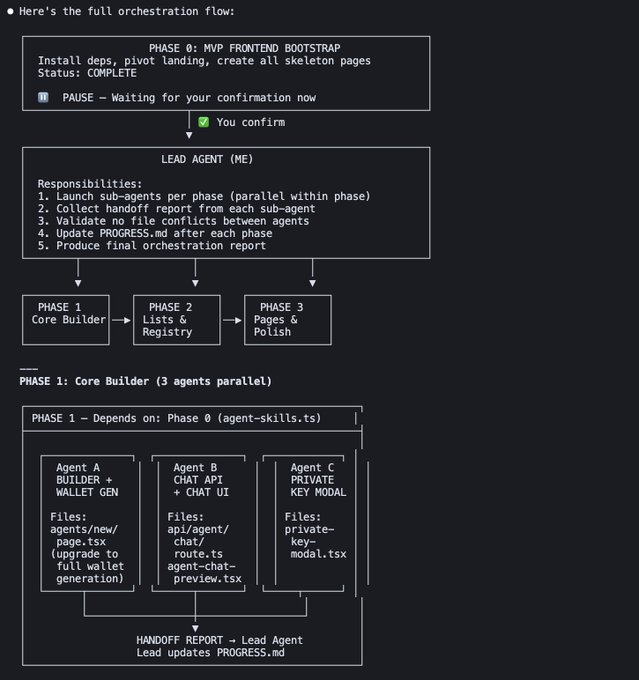639x680 pixels.
Task: Click the 'Status: COMPLETE' line
Action: click(x=87, y=73)
